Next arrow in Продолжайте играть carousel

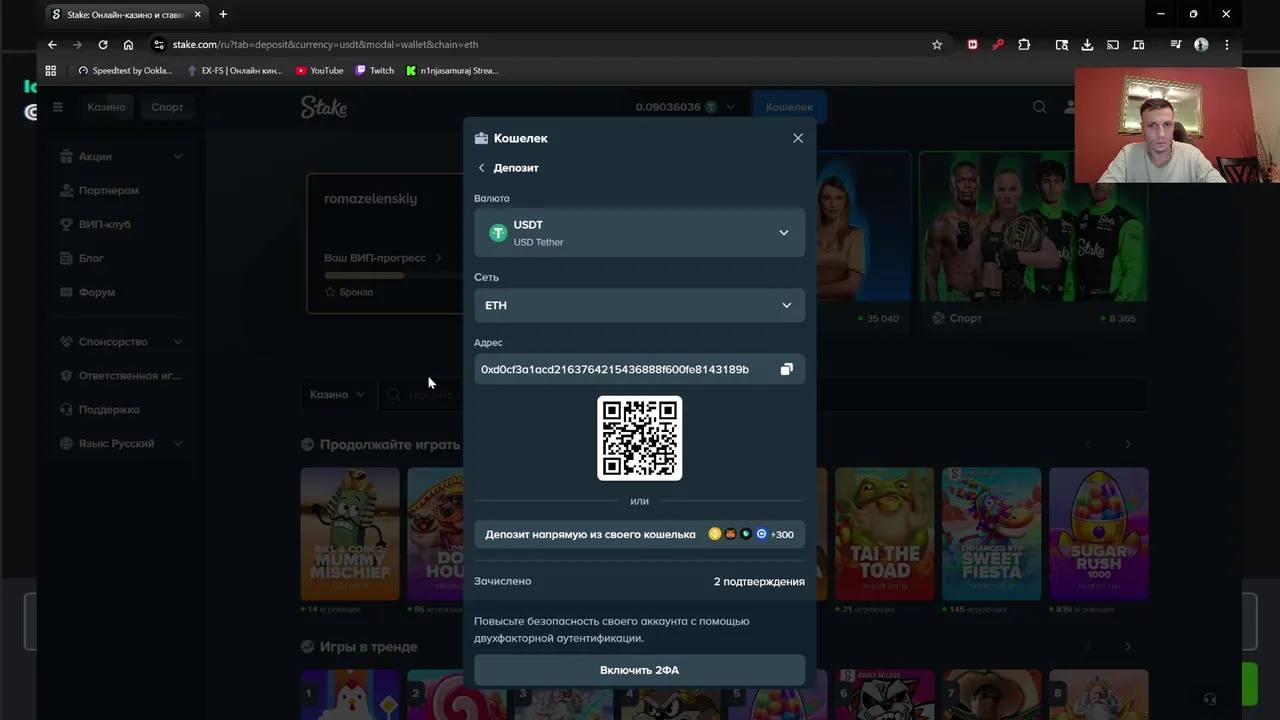[1128, 444]
